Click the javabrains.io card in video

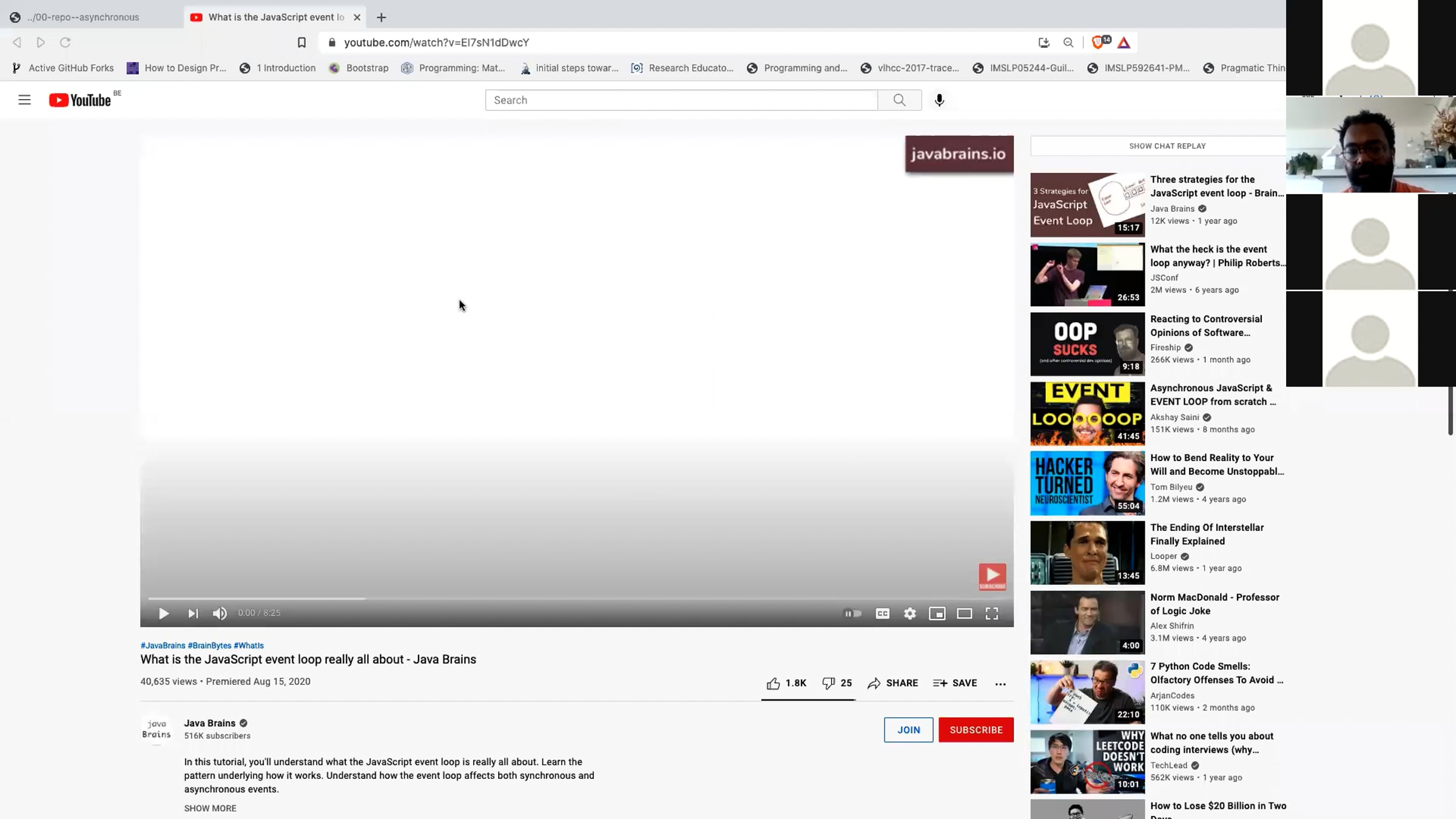(959, 154)
